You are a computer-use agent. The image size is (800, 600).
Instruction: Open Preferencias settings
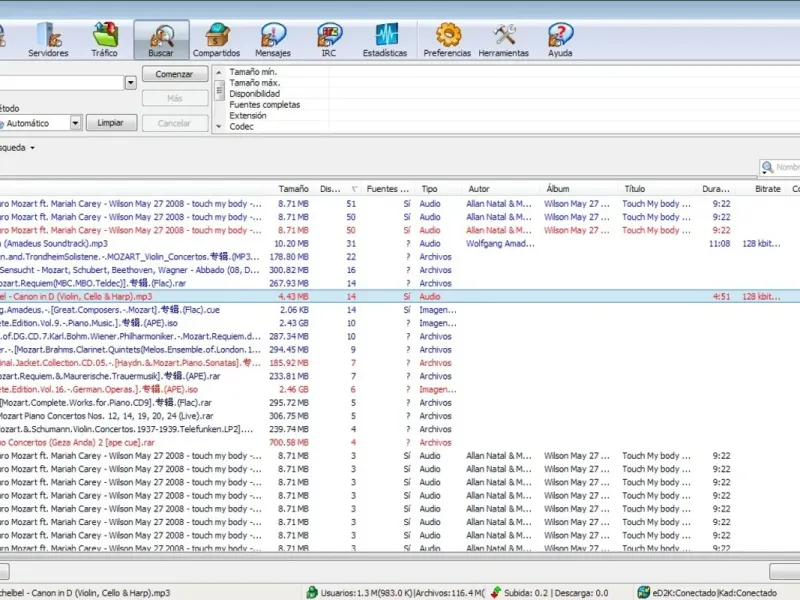pyautogui.click(x=447, y=40)
